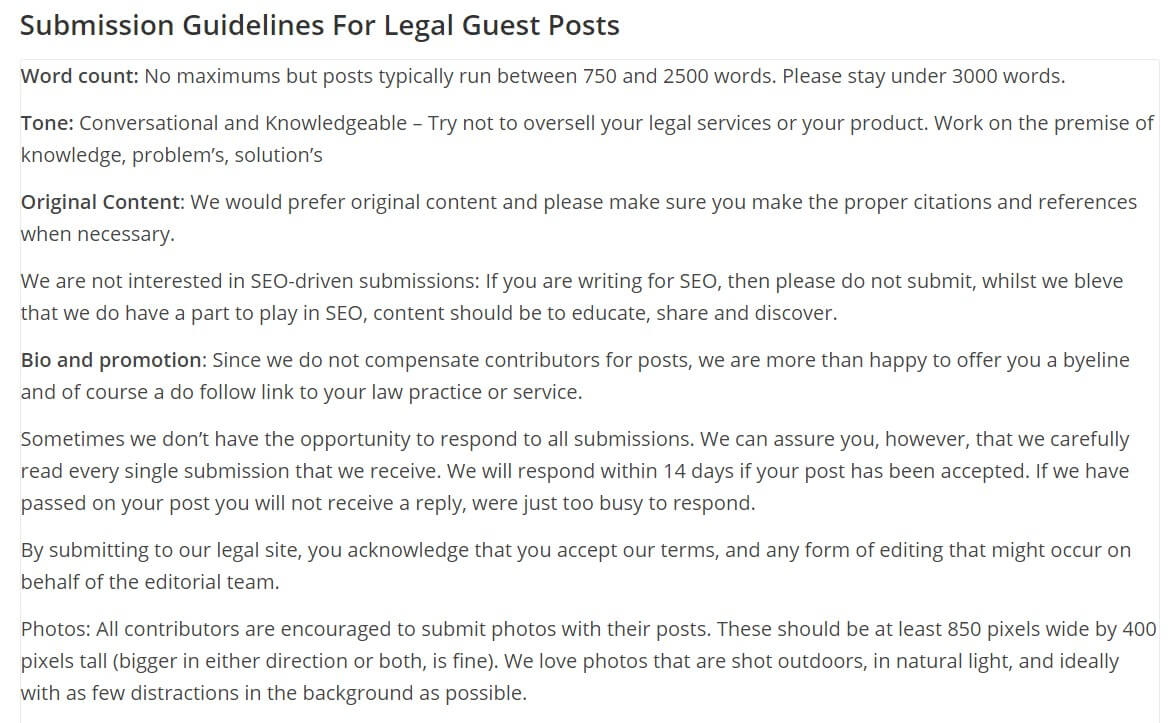Click the bold "Original Content" label
The height and width of the screenshot is (723, 1174).
tap(101, 202)
